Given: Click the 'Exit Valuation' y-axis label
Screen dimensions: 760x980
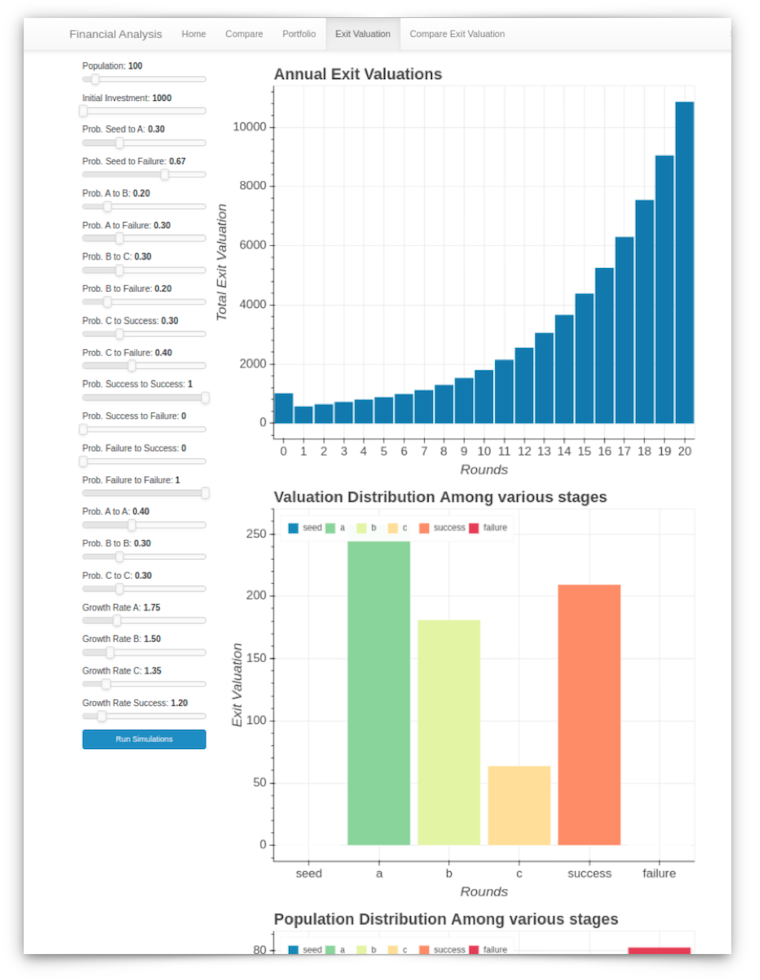Looking at the screenshot, I should [236, 685].
